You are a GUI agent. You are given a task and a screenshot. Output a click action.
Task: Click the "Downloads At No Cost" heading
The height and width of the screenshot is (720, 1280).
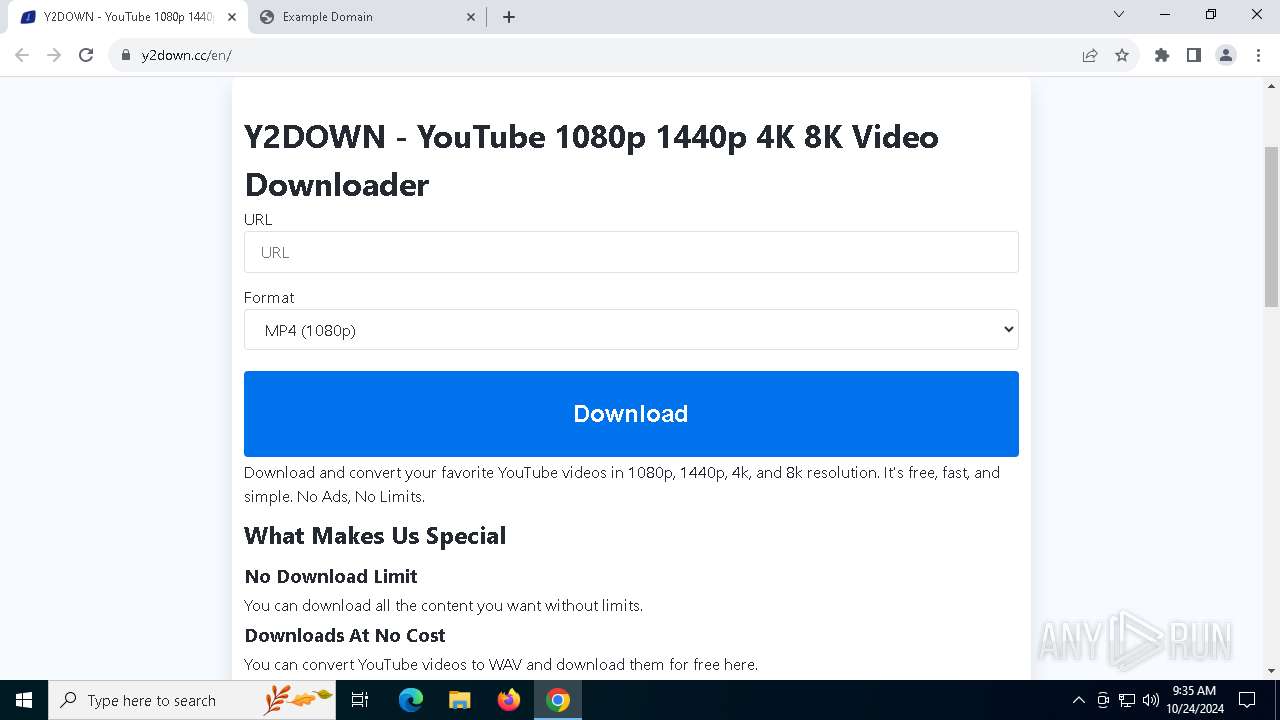click(345, 635)
